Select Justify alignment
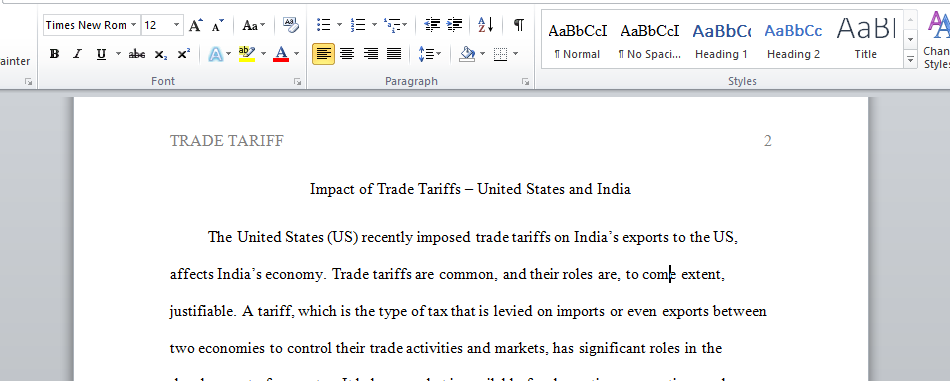 (394, 54)
